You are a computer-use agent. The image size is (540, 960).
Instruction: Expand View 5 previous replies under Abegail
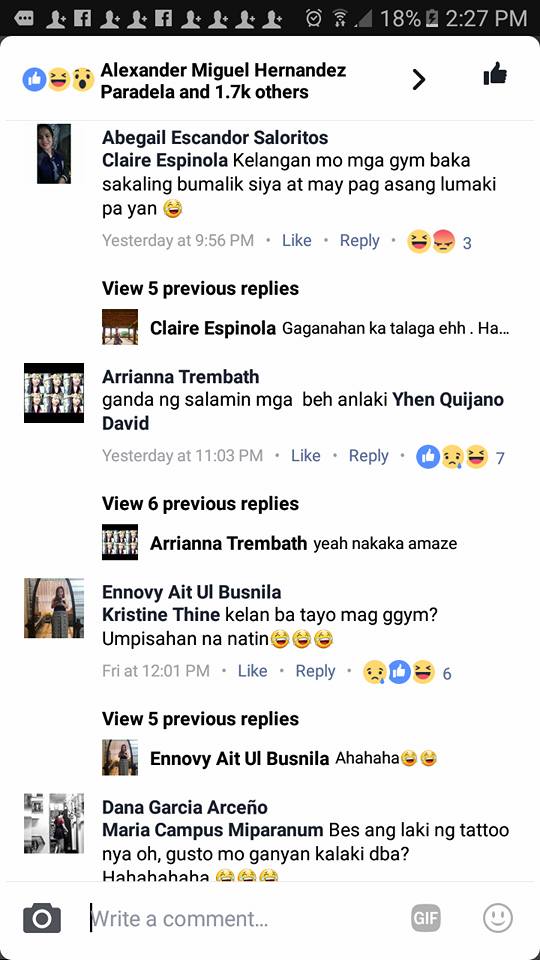click(x=200, y=288)
